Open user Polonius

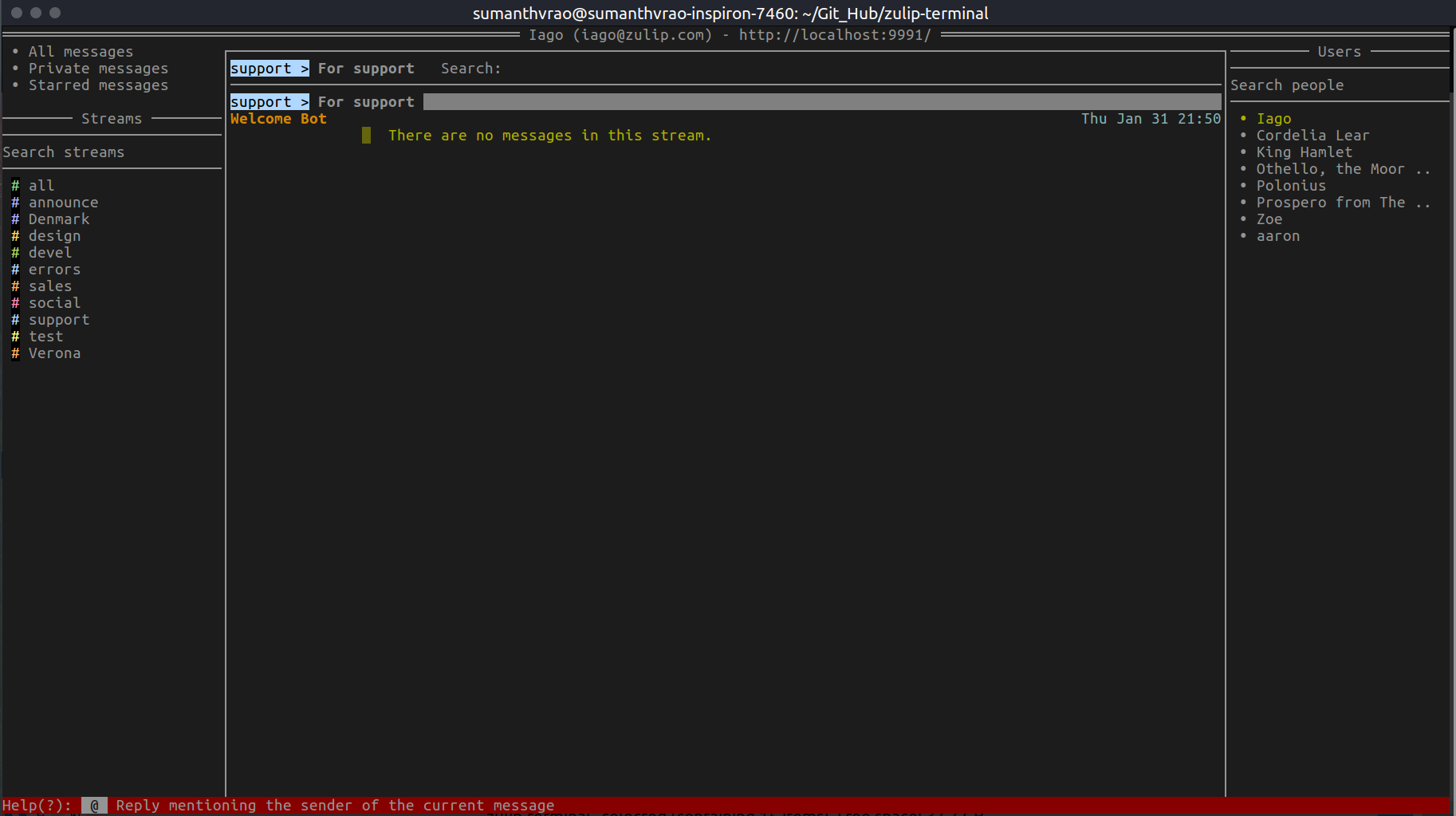[x=1291, y=186]
